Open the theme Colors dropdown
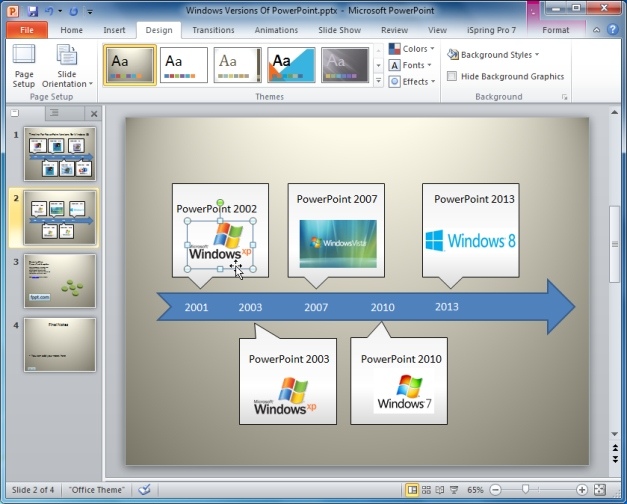 point(411,49)
